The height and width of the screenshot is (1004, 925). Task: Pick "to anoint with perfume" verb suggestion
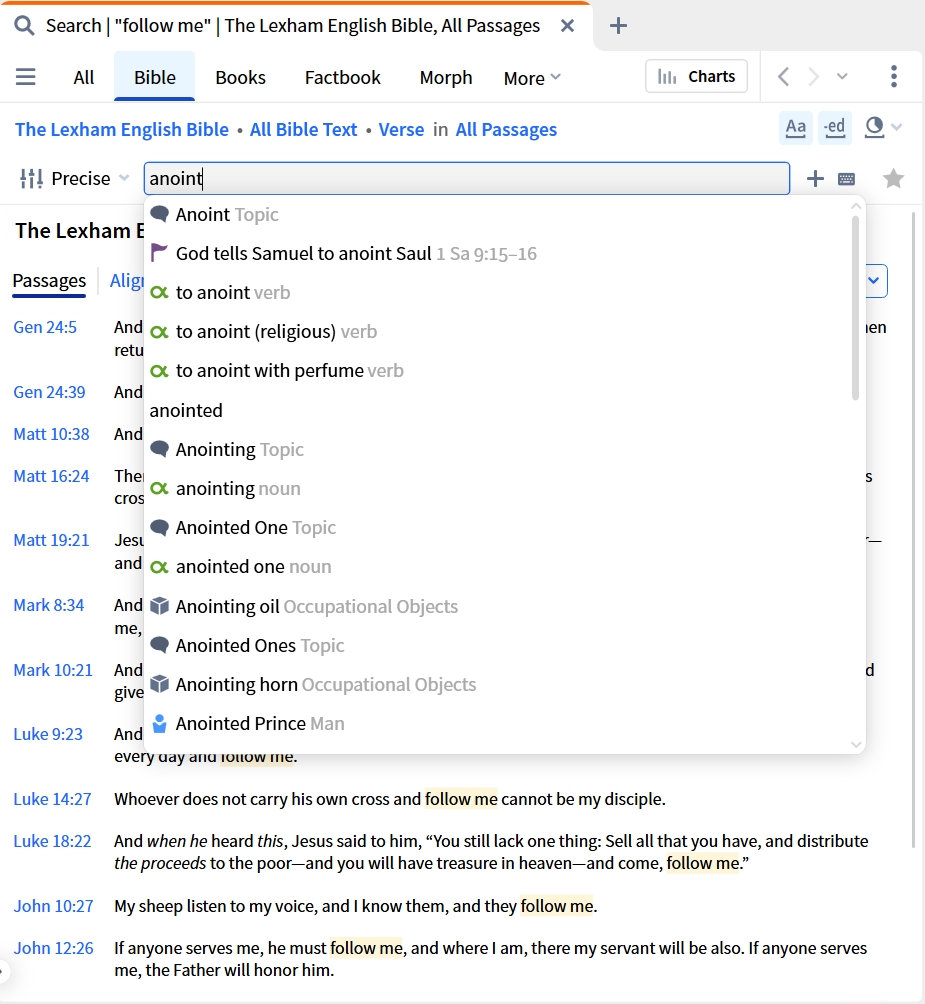[x=499, y=371]
